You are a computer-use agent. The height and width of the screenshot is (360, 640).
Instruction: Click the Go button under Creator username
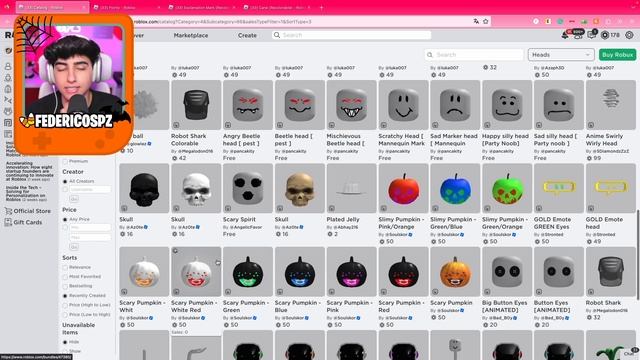coord(74,199)
